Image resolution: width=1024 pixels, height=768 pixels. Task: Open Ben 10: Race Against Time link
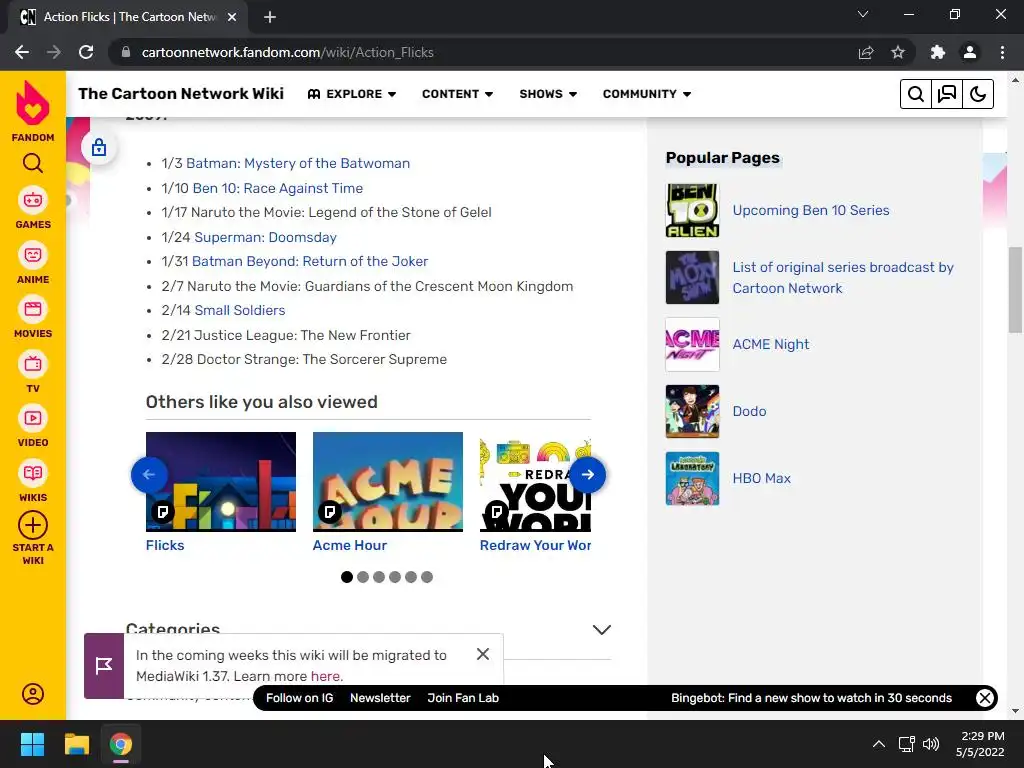[278, 188]
